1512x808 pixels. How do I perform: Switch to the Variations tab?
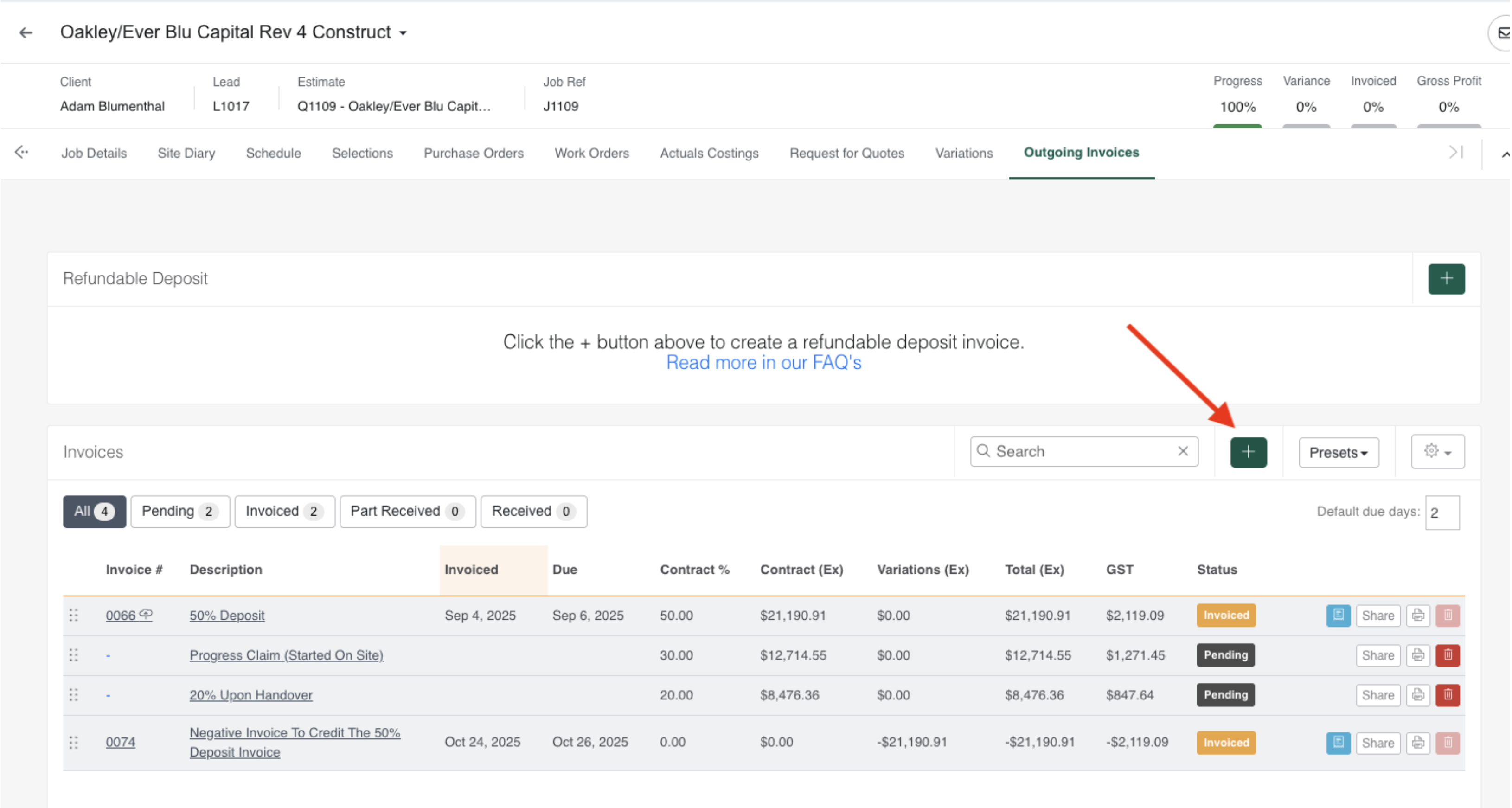pyautogui.click(x=964, y=153)
